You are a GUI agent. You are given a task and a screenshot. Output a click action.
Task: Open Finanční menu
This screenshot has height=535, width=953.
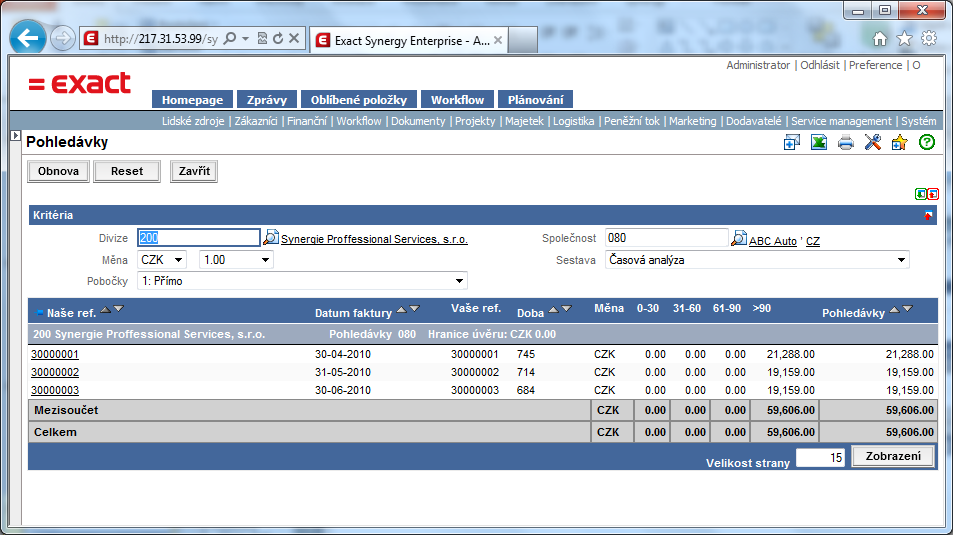coord(307,121)
